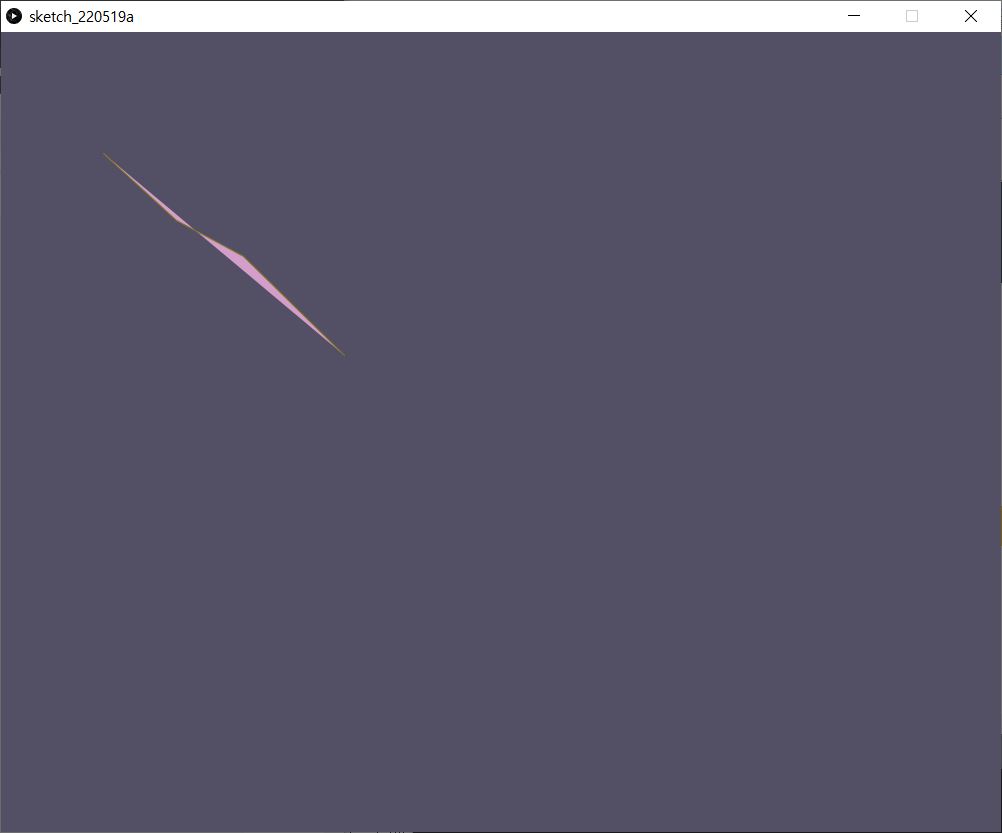The height and width of the screenshot is (833, 1002).
Task: Close the sketch_220519a window
Action: coord(970,16)
